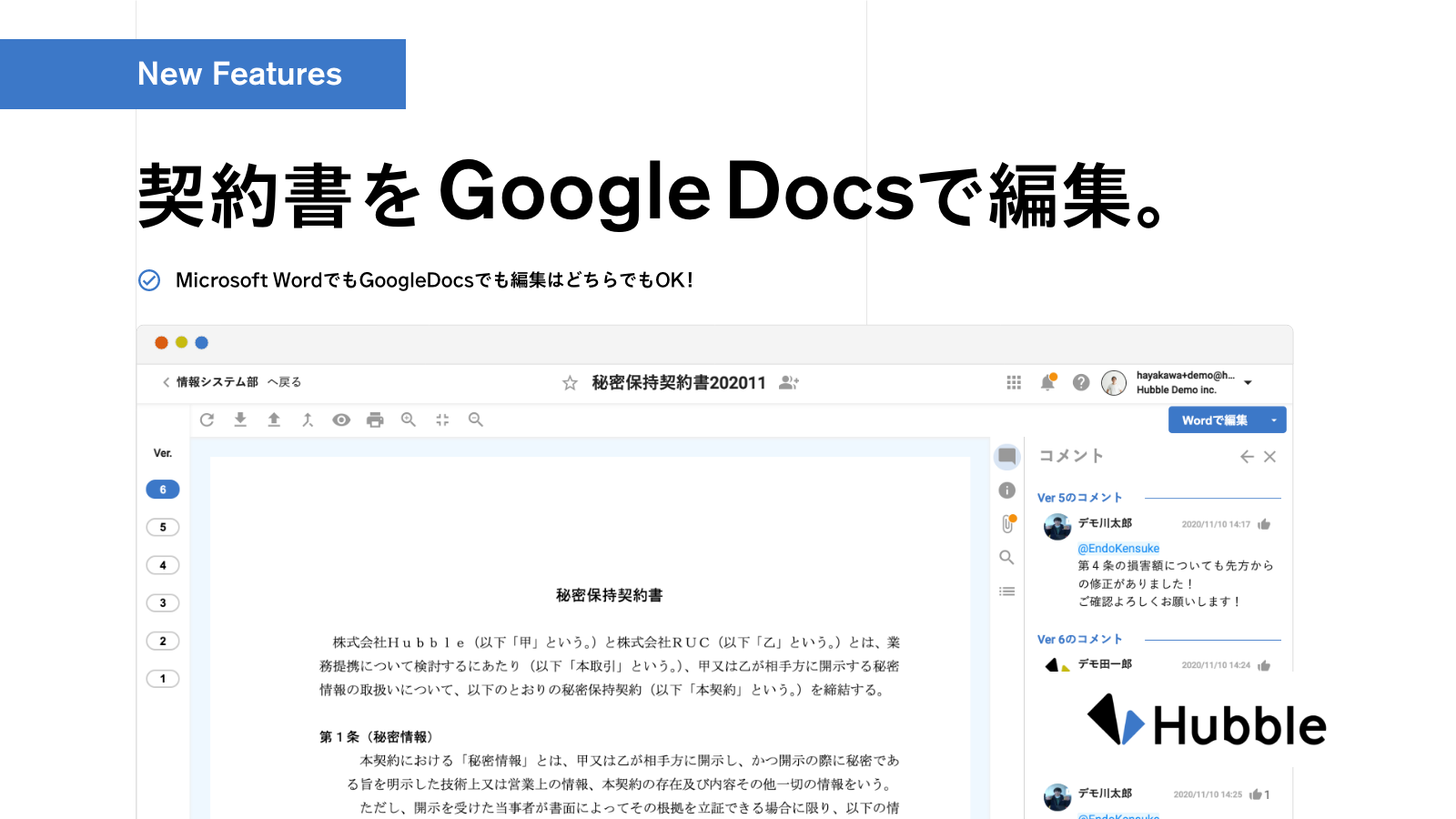This screenshot has width=1456, height=819.
Task: Open the share members icon beside title
Action: (789, 383)
